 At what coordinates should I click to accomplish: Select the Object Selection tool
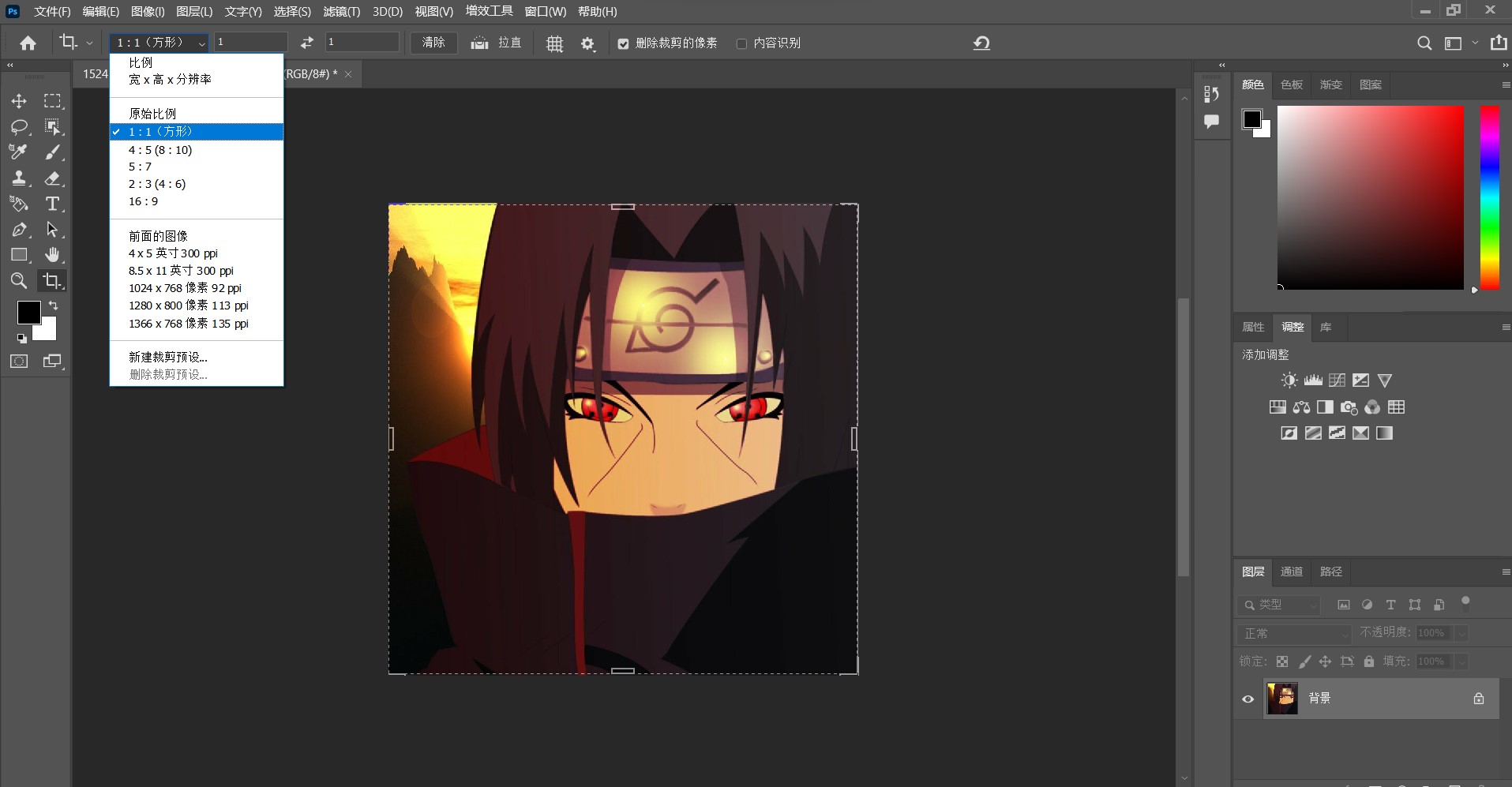[52, 127]
